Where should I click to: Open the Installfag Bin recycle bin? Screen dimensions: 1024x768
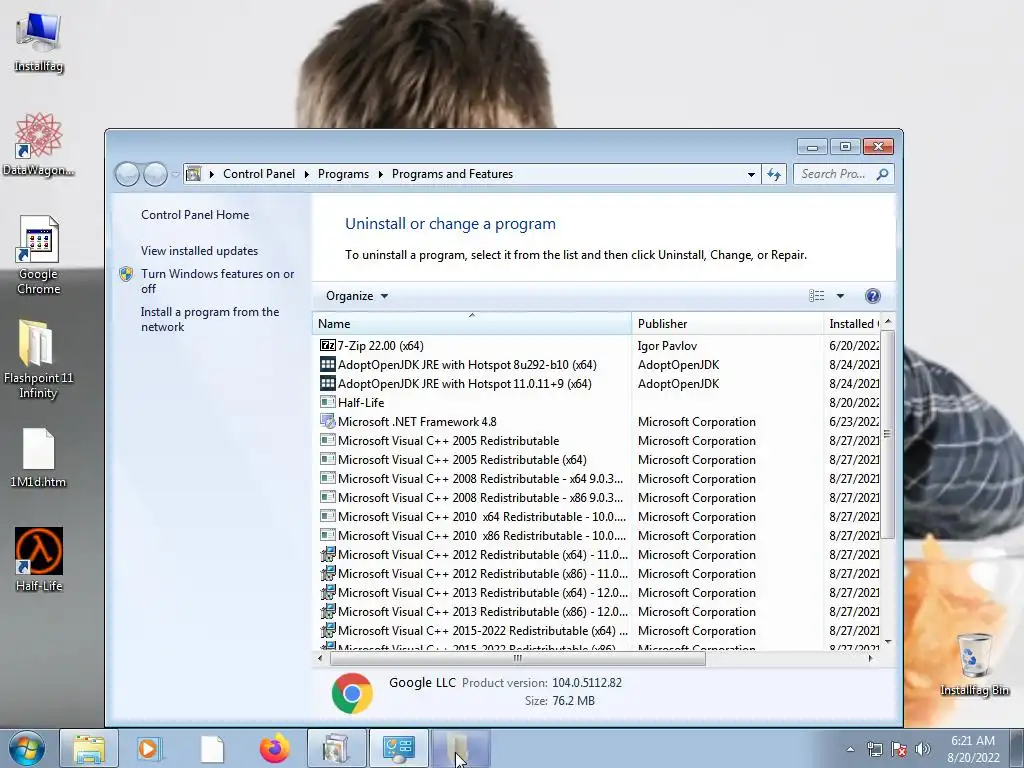[974, 664]
